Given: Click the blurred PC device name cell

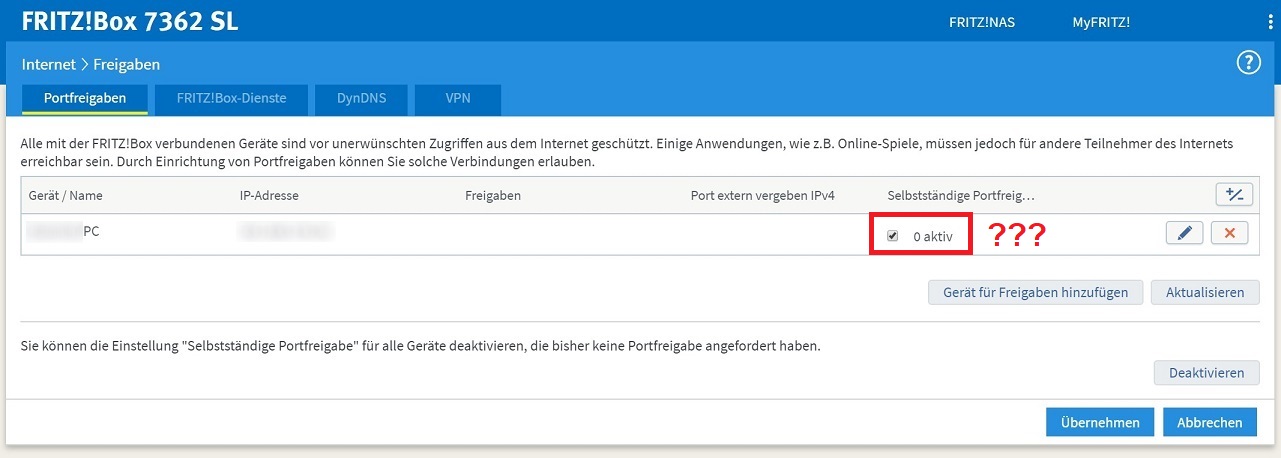Looking at the screenshot, I should 64,231.
